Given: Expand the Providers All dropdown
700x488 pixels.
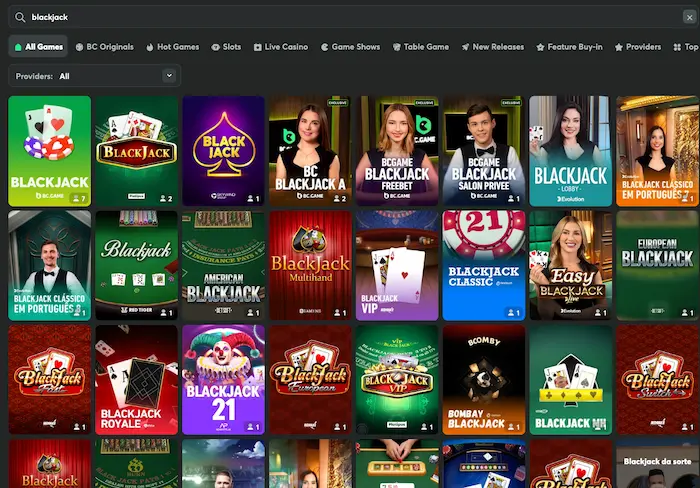Looking at the screenshot, I should click(x=95, y=76).
